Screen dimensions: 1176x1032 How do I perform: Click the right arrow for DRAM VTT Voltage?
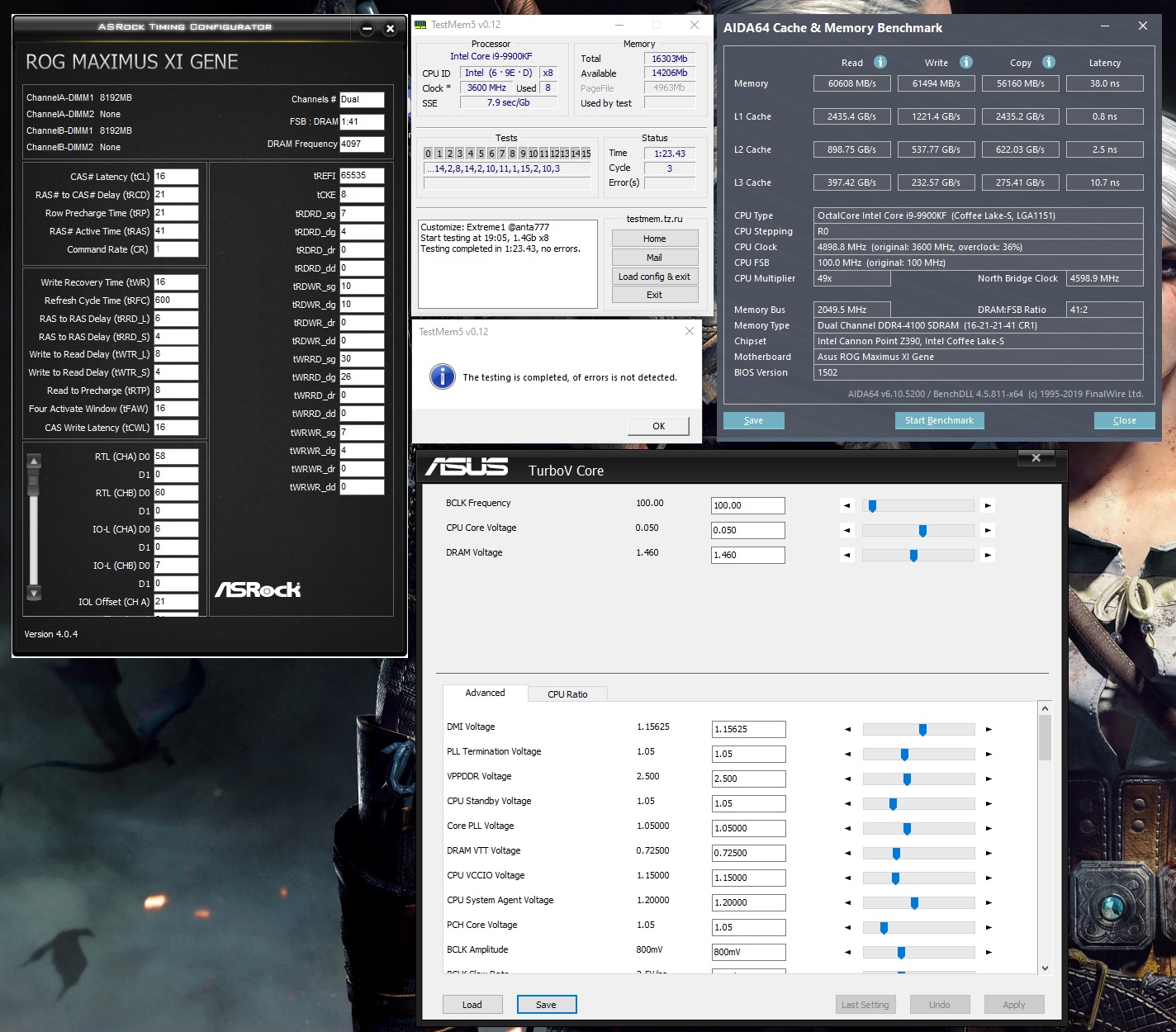tap(989, 853)
